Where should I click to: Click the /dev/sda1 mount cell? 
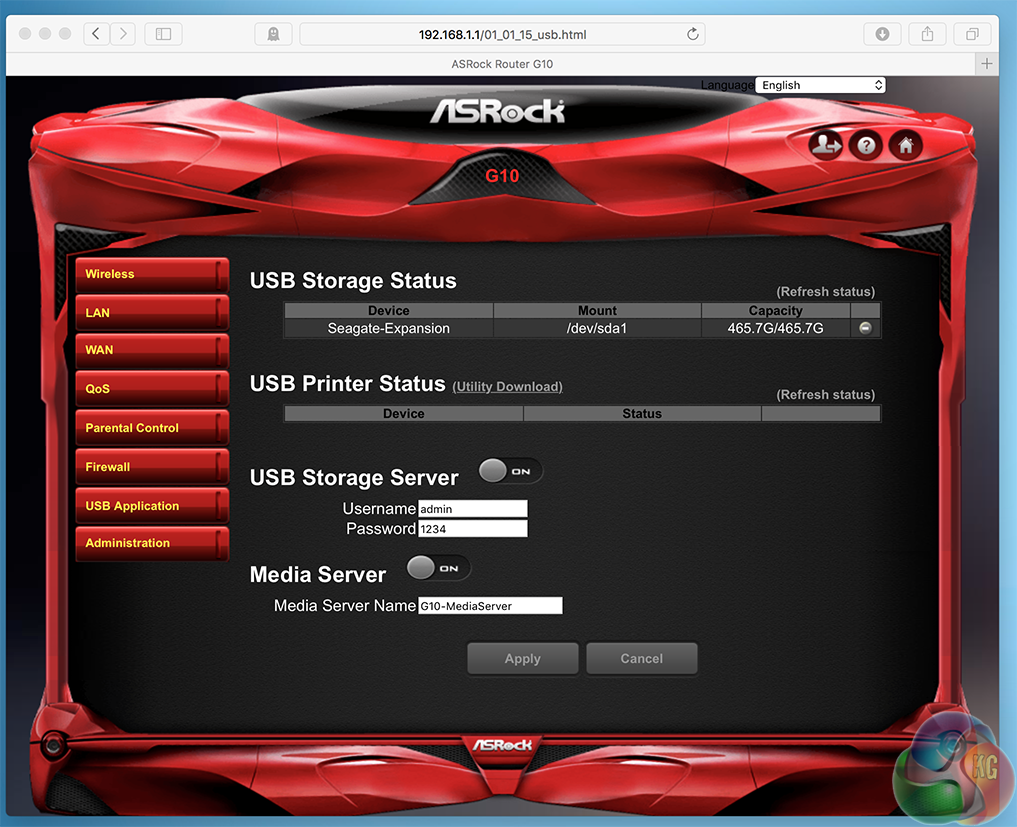coord(597,328)
